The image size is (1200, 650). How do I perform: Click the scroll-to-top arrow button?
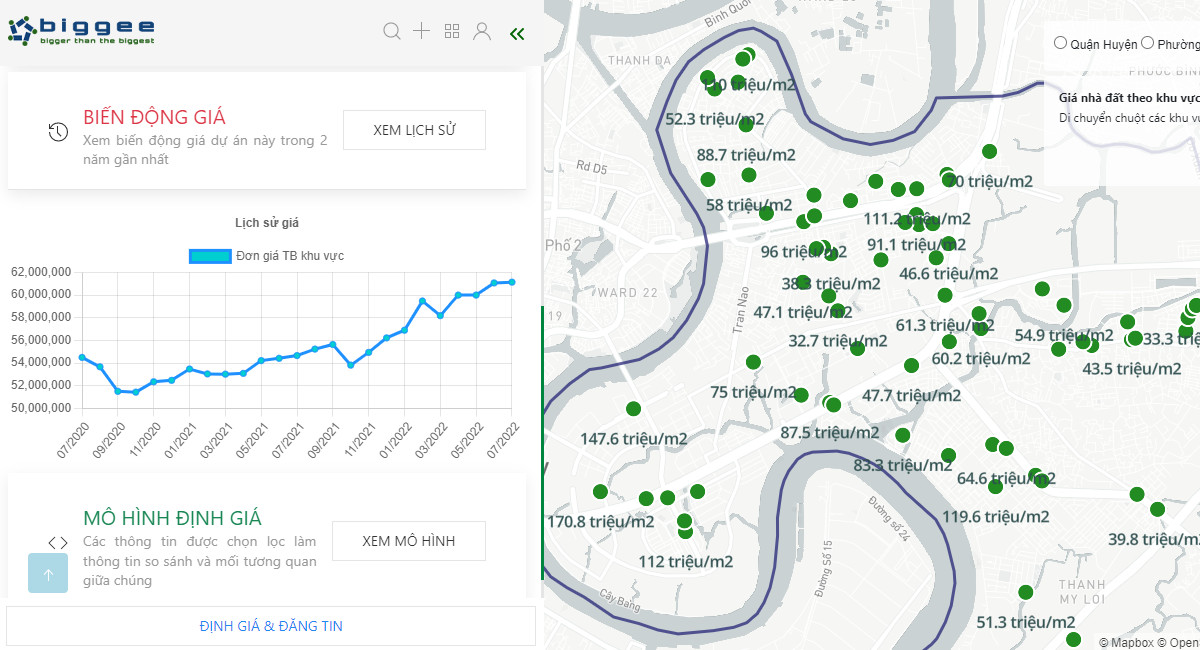point(48,574)
